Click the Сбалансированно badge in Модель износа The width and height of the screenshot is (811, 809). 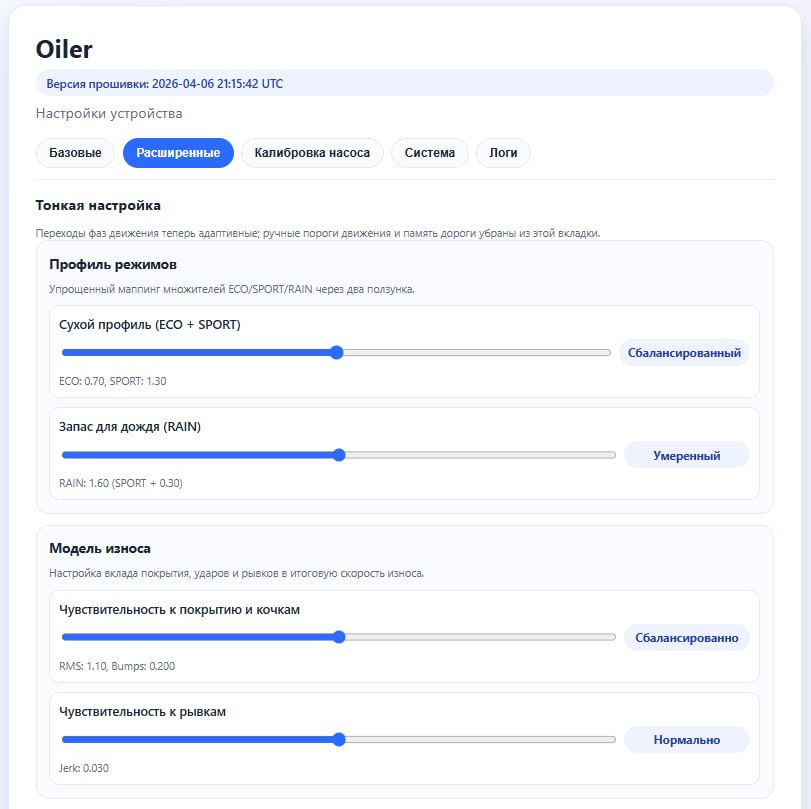(x=686, y=637)
